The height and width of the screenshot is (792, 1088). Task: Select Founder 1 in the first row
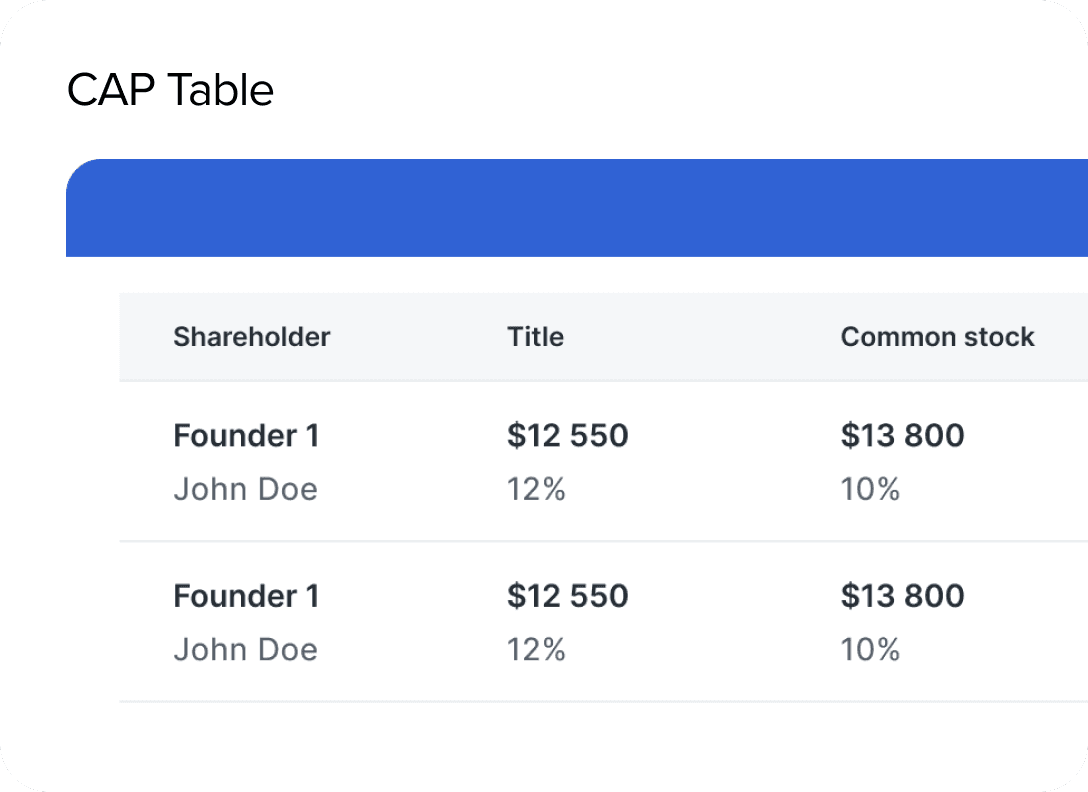(x=246, y=436)
